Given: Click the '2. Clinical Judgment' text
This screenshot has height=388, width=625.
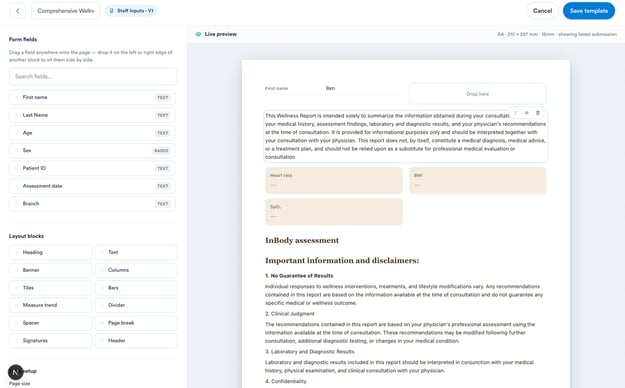Looking at the screenshot, I should 290,314.
